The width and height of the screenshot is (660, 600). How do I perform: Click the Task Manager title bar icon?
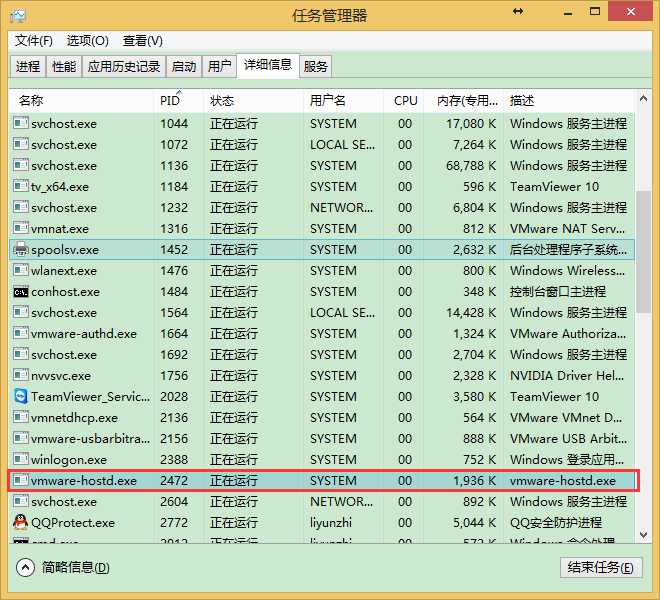click(18, 16)
